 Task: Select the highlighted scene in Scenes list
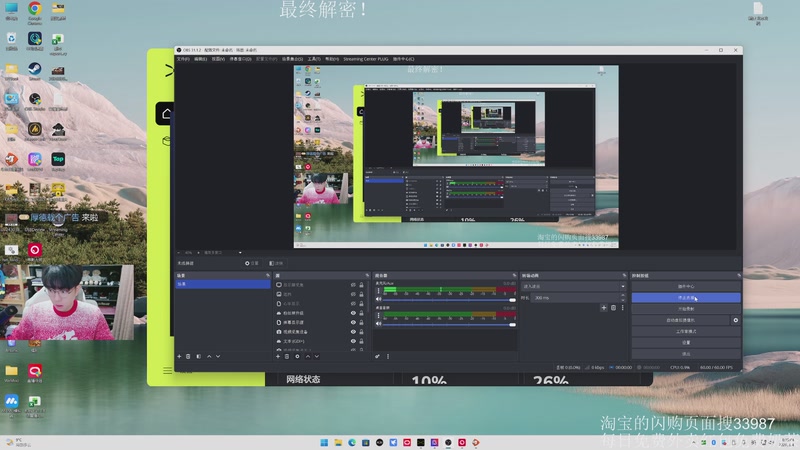point(222,284)
